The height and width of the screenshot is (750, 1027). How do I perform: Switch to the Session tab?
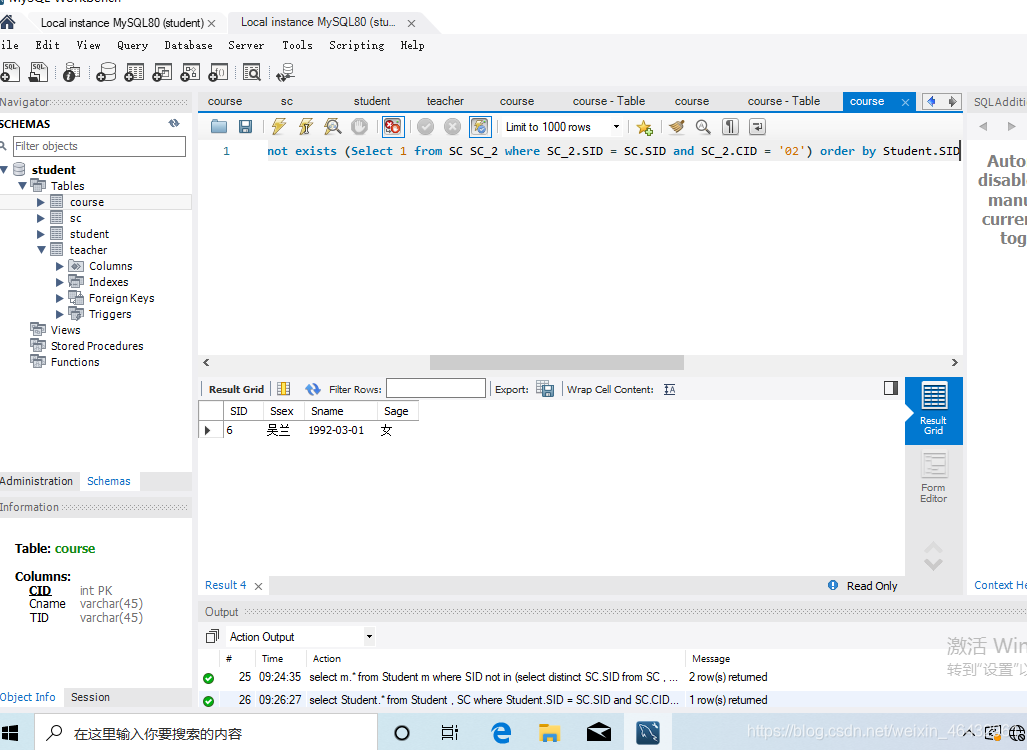(90, 697)
